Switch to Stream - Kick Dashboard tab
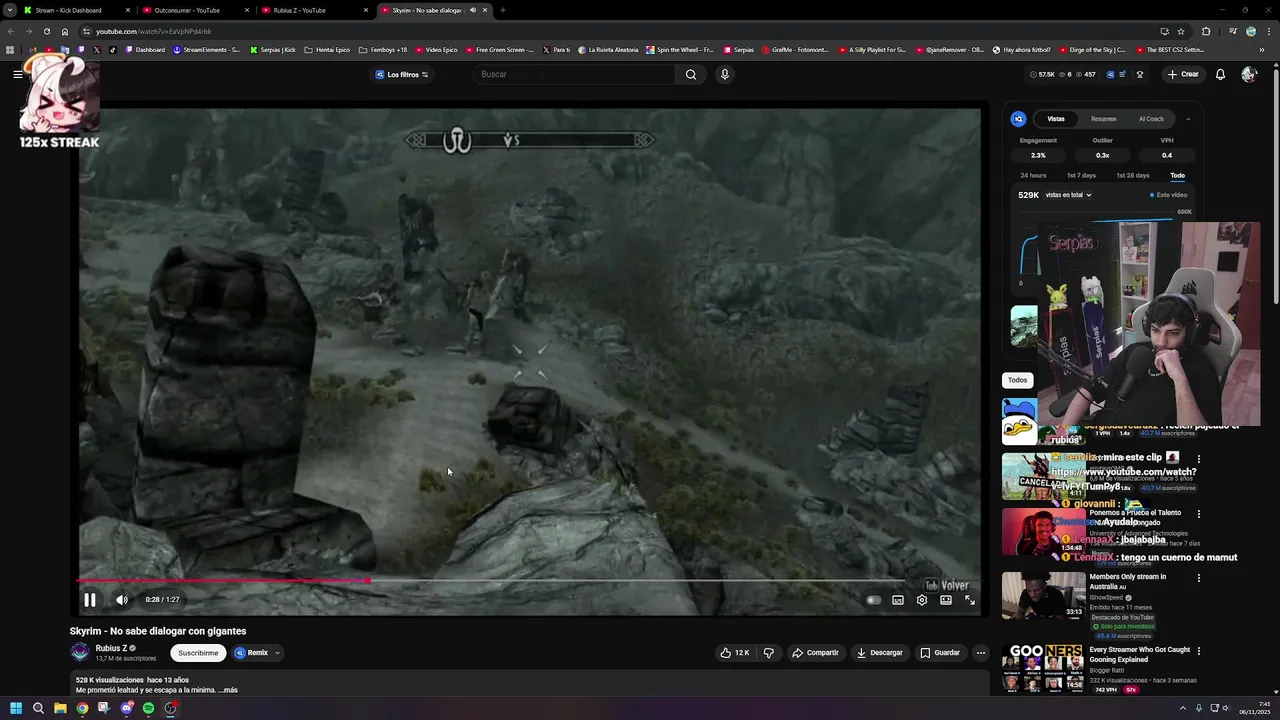This screenshot has width=1280, height=720. tap(76, 10)
